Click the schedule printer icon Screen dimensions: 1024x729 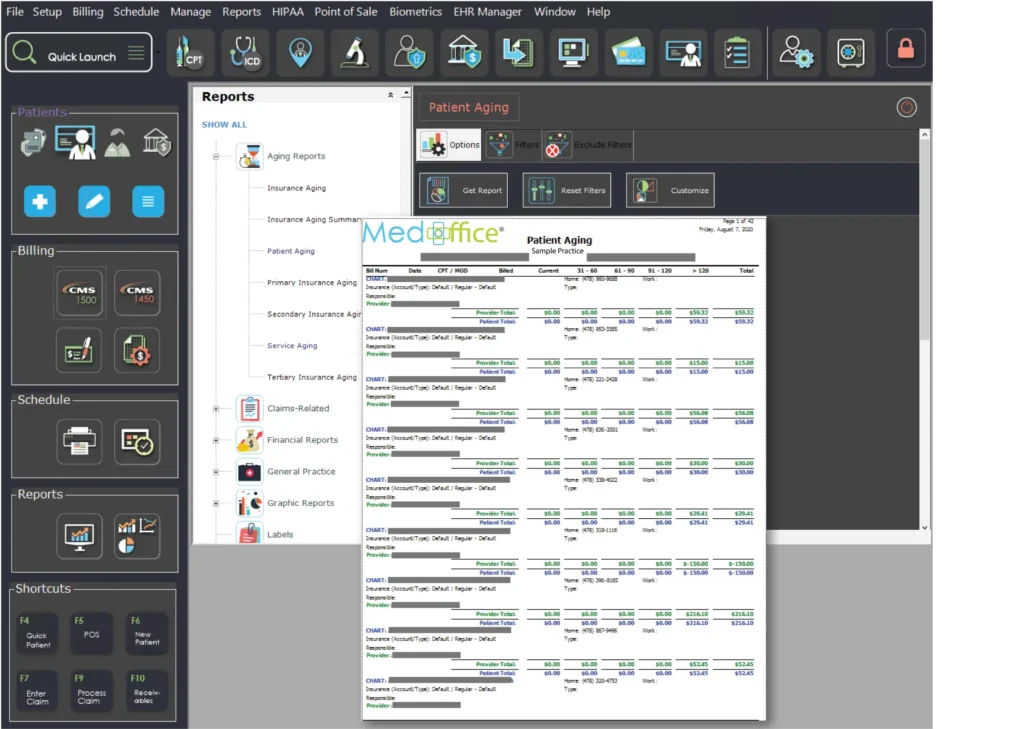tap(79, 441)
